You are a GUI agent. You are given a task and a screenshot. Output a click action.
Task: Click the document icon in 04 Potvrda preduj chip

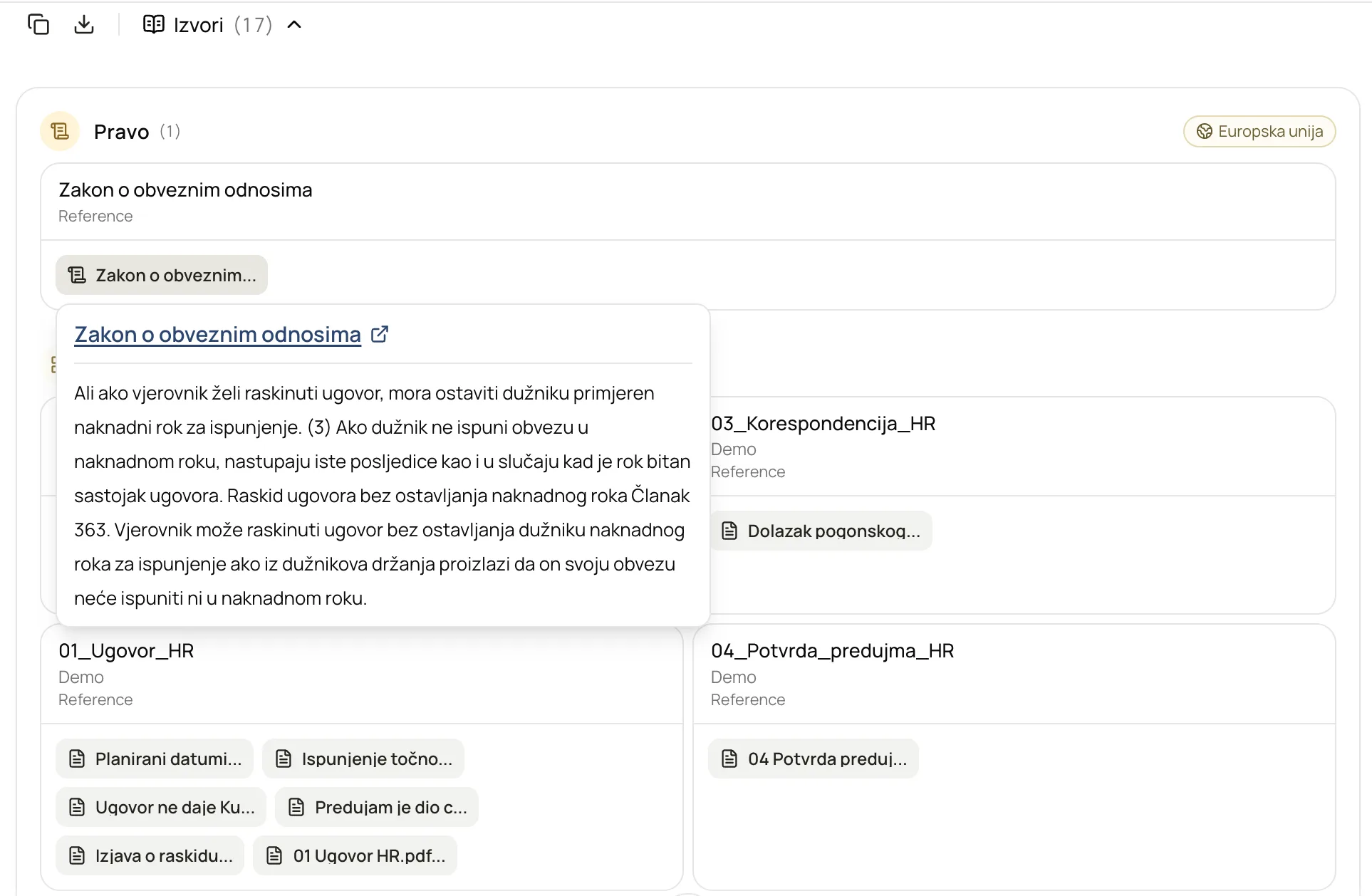[x=729, y=759]
